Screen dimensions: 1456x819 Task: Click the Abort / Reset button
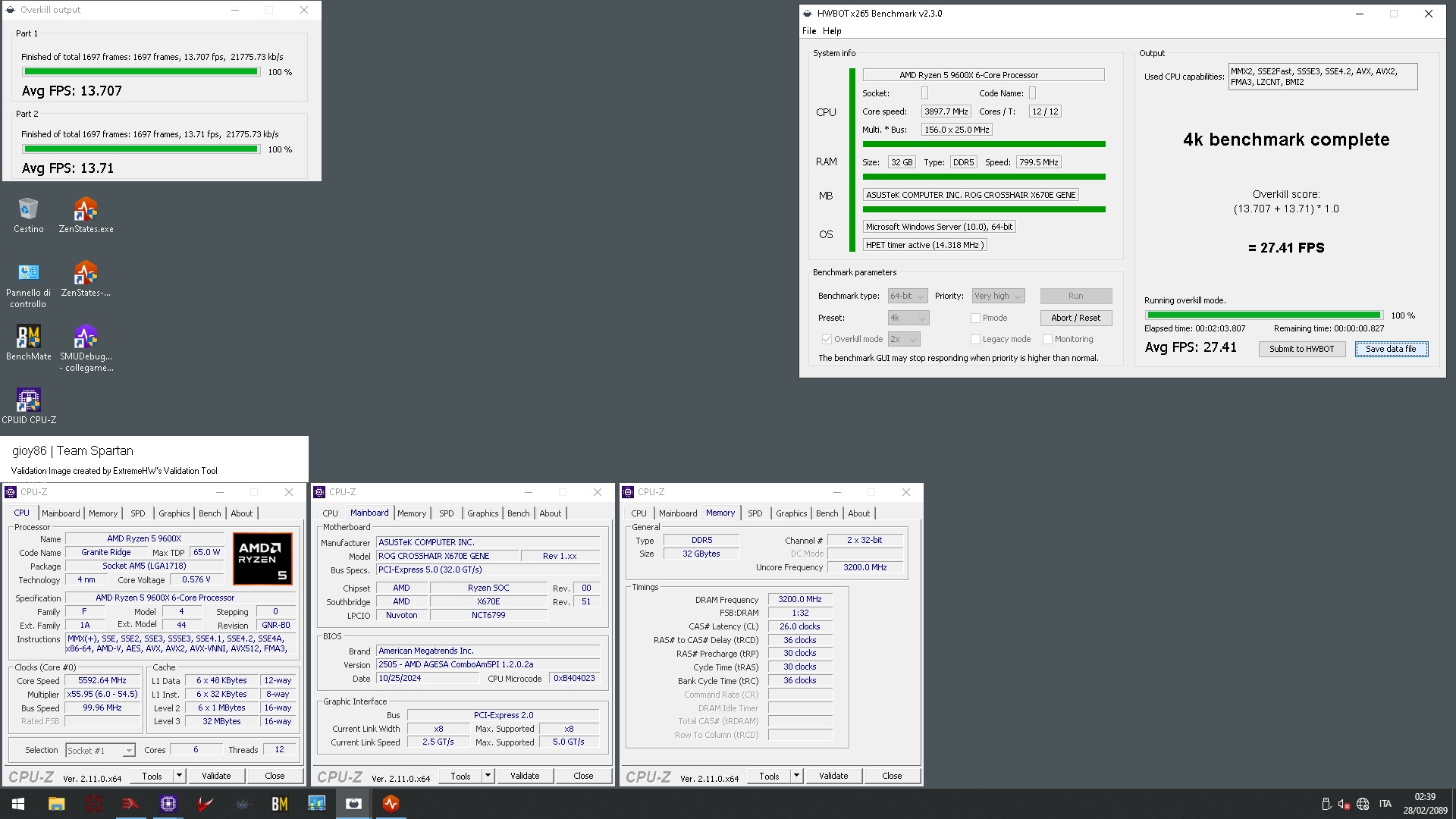[1075, 318]
